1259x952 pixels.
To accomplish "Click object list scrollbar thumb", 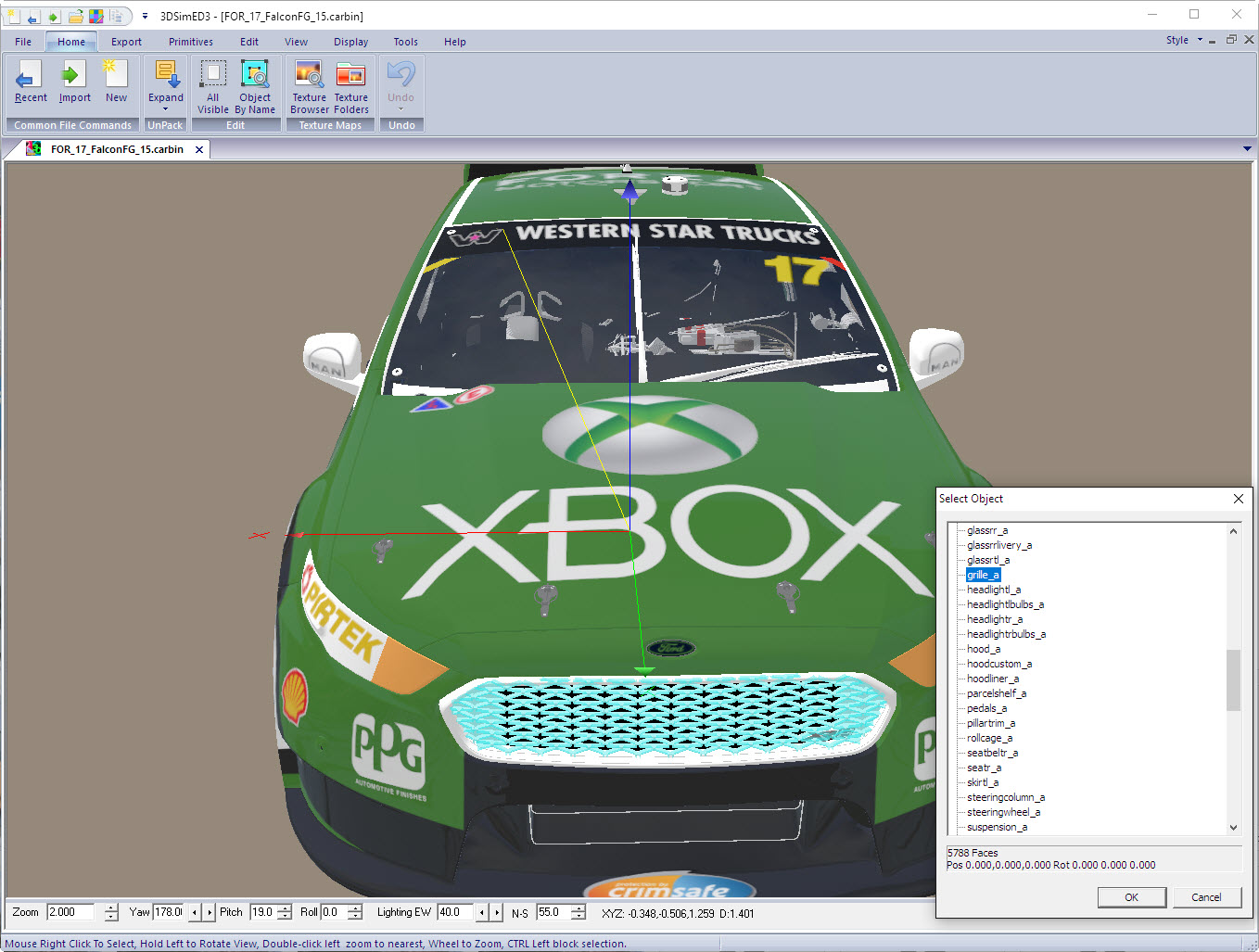I will (1233, 679).
